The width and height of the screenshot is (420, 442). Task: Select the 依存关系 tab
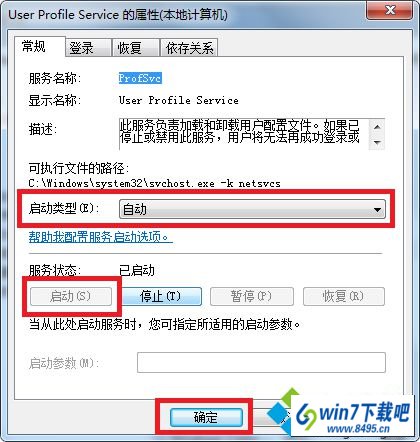[x=189, y=48]
